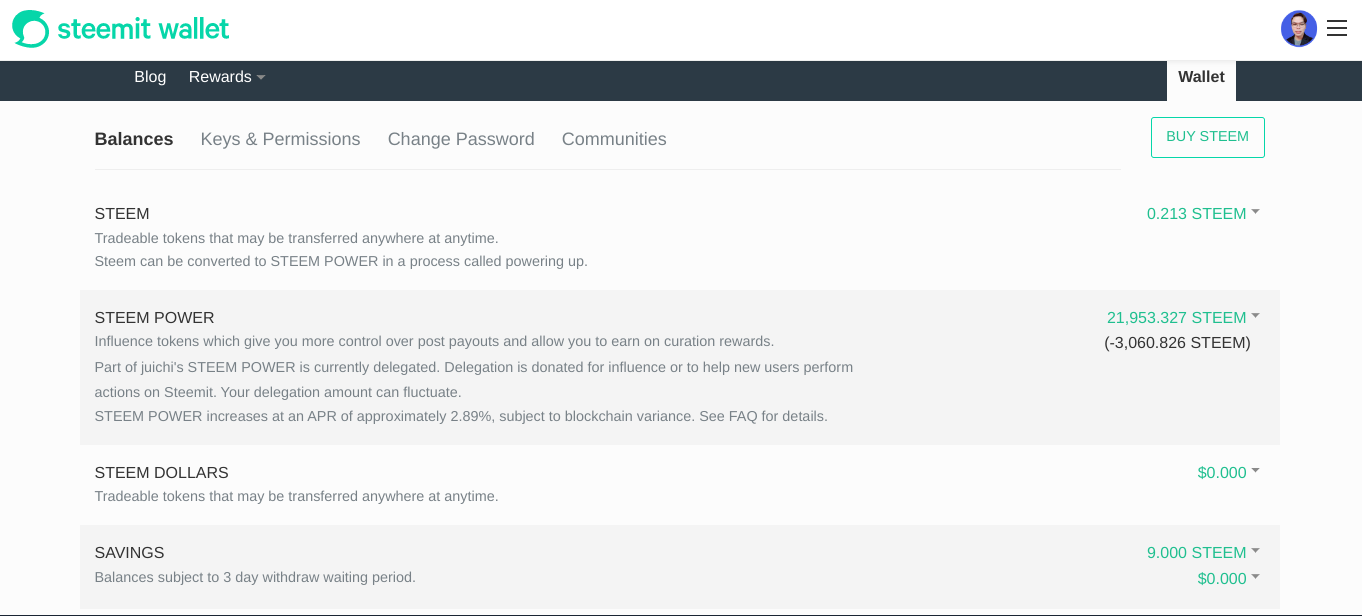Image resolution: width=1362 pixels, height=616 pixels.
Task: Expand the 21,953.327 STEEM power dropdown
Action: pos(1182,318)
